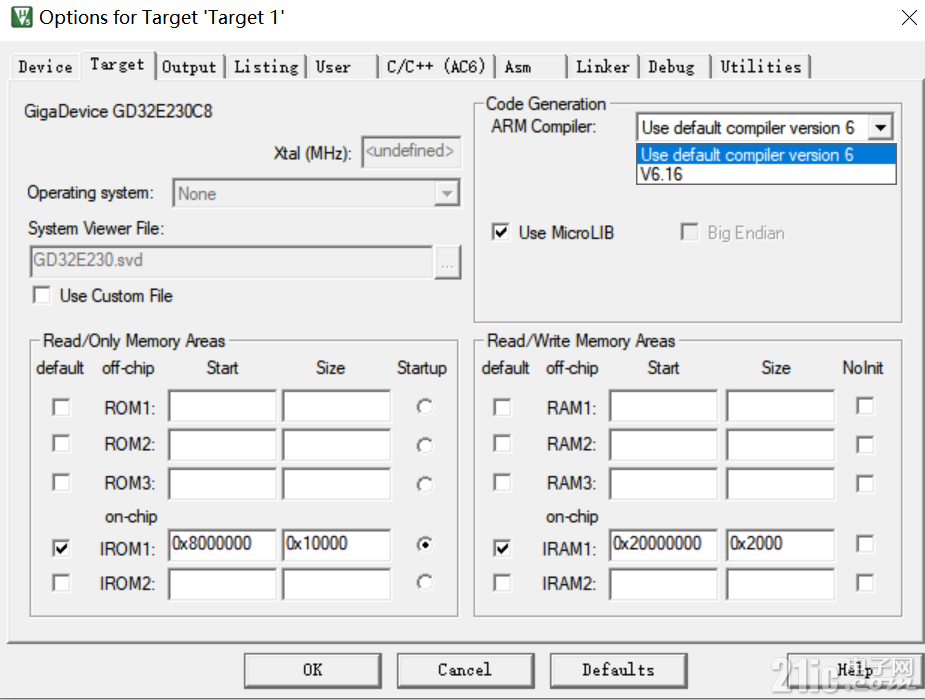
Task: Click the RAM2 Size field
Action: click(x=780, y=444)
